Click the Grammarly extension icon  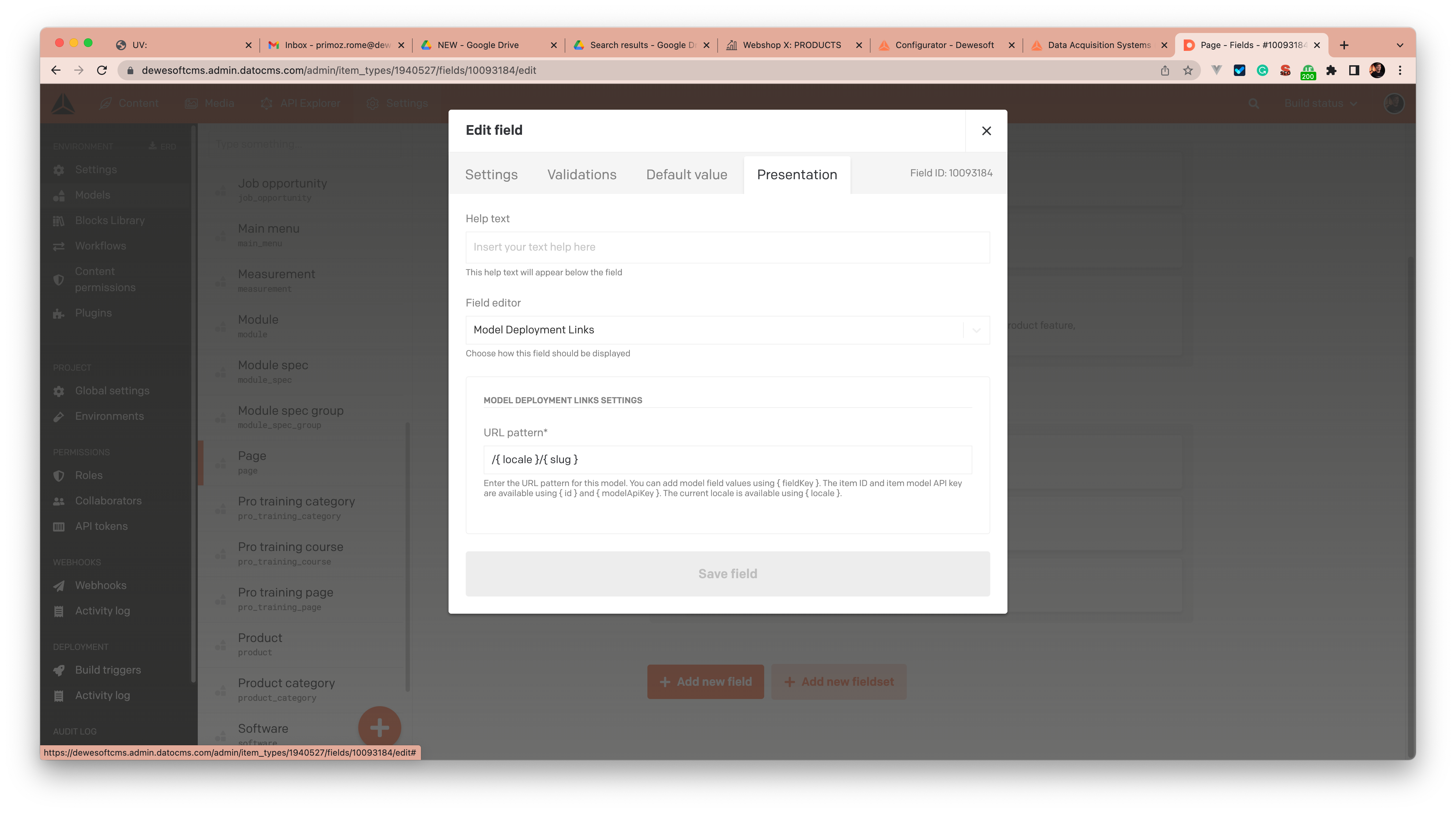point(1262,70)
